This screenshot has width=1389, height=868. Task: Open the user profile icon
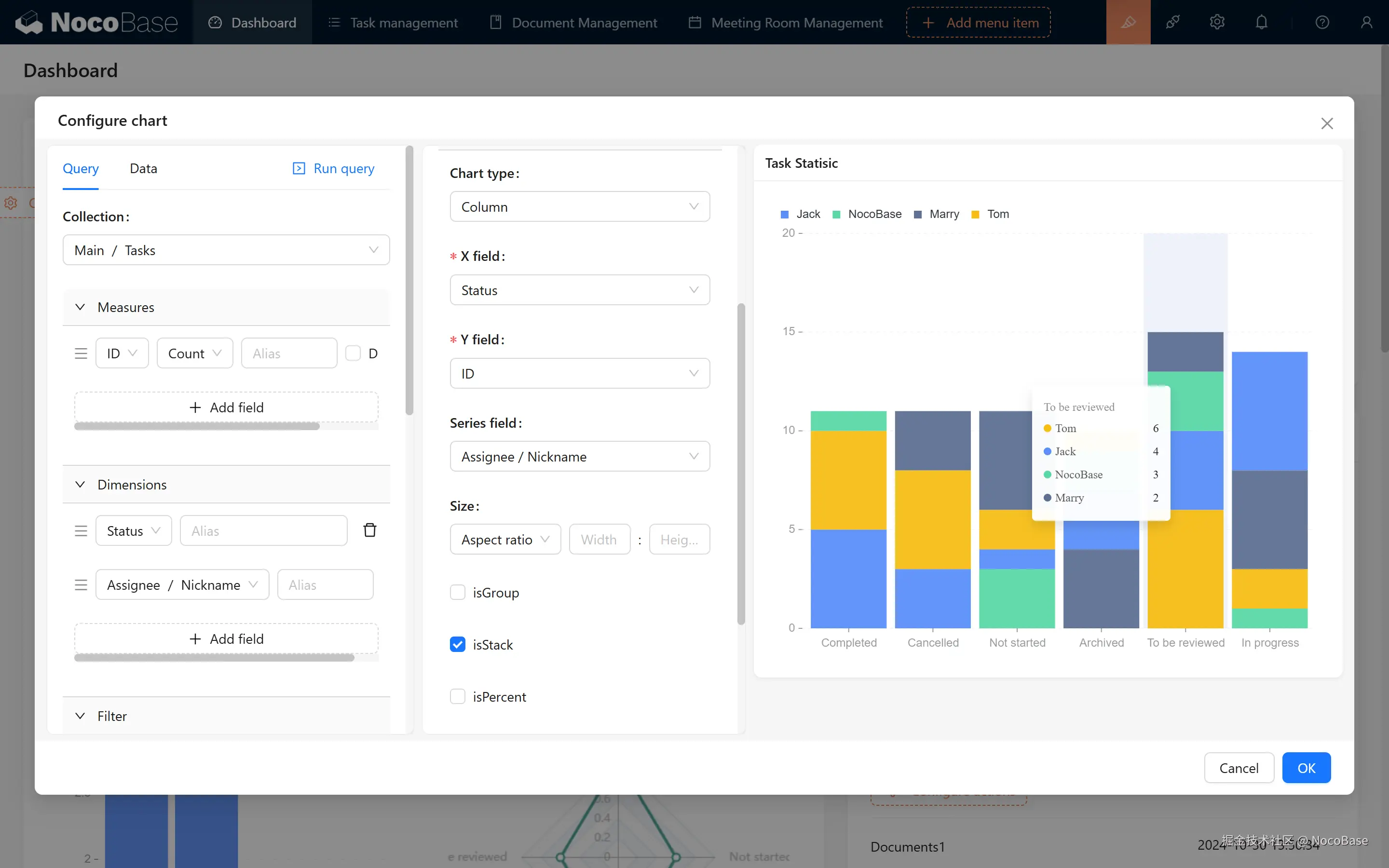1366,22
